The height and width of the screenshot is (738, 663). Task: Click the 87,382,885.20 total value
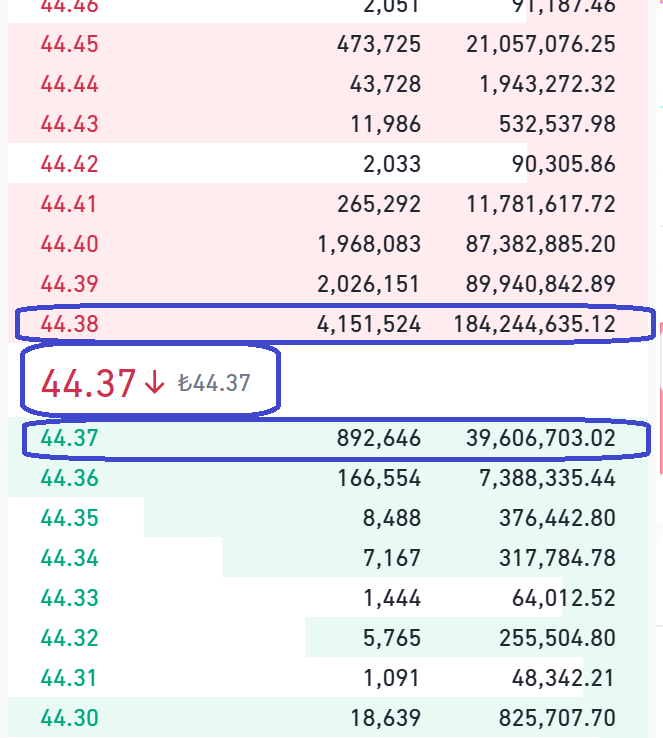[x=541, y=244]
